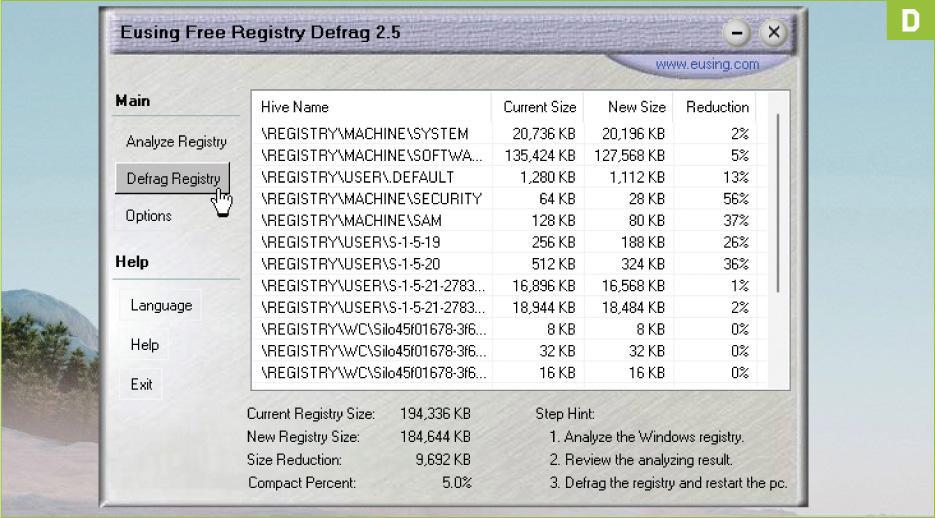This screenshot has width=935, height=518.
Task: Click the 9,692 KB size reduction value
Action: pyautogui.click(x=443, y=460)
